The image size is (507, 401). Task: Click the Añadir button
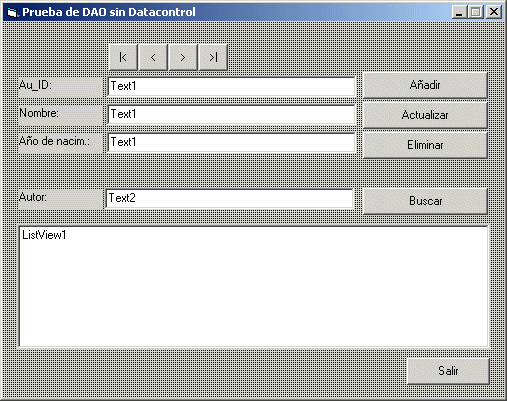coord(425,85)
